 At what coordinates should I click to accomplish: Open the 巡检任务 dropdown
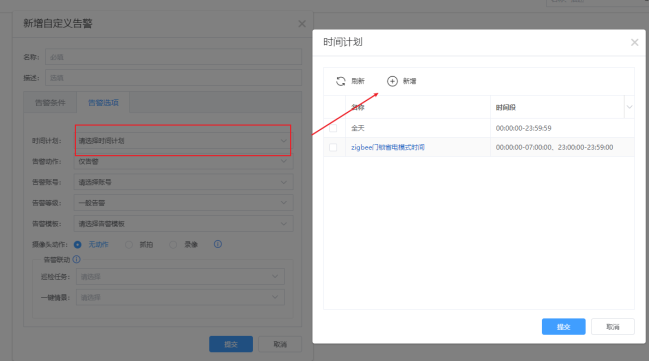180,277
